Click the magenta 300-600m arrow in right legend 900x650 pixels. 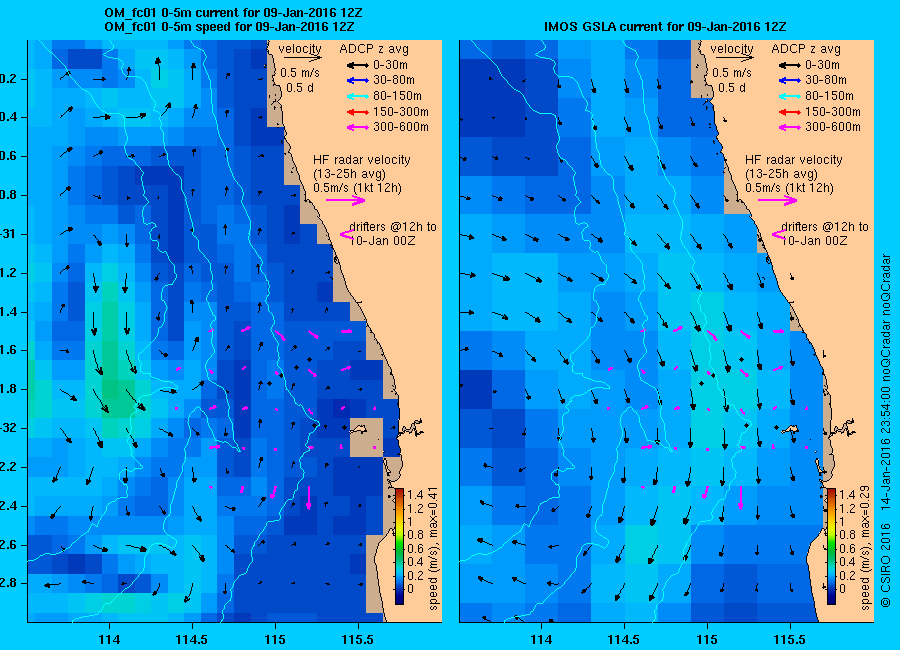tap(790, 127)
